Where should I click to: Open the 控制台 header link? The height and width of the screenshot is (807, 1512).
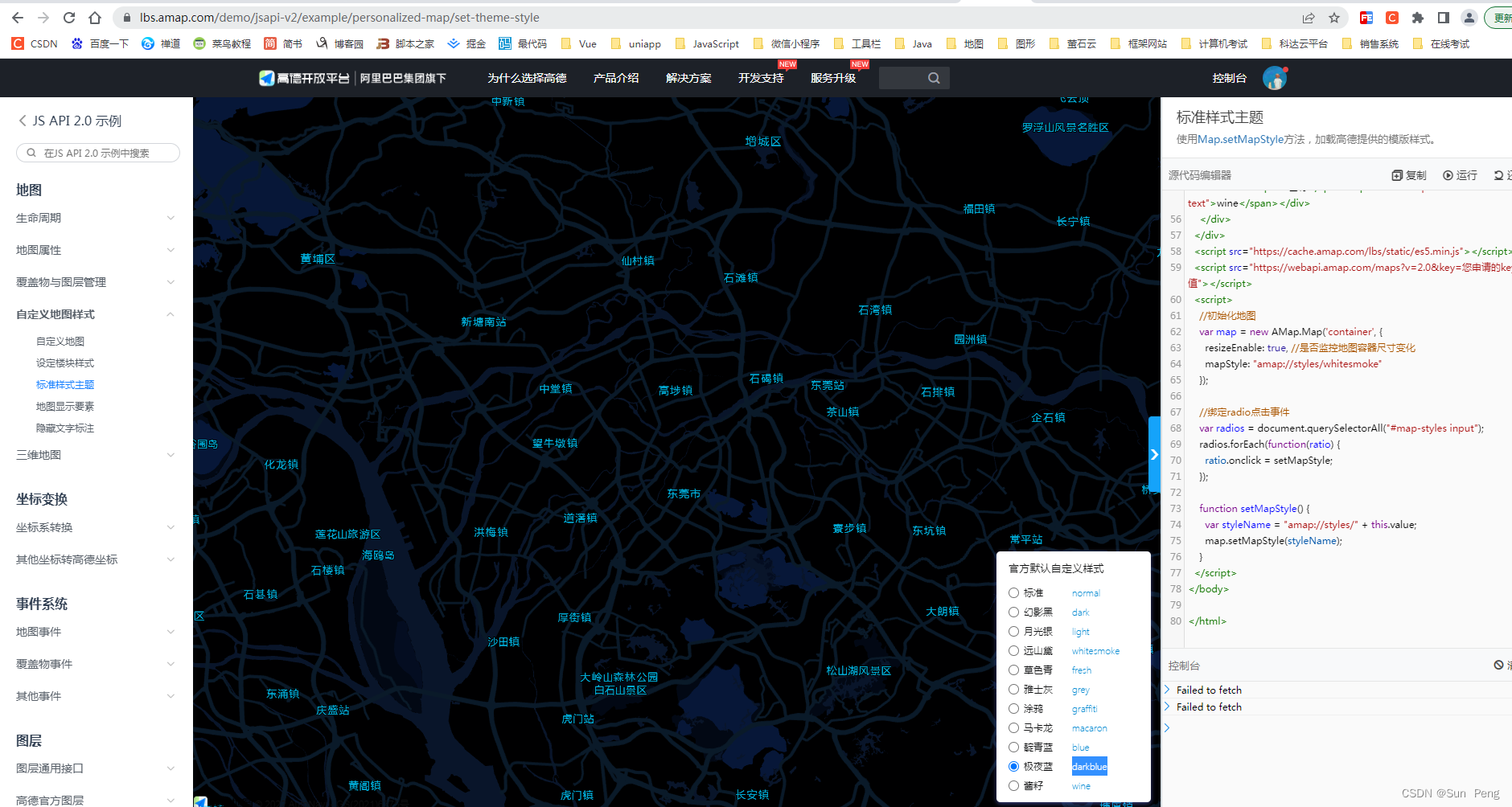point(1230,78)
